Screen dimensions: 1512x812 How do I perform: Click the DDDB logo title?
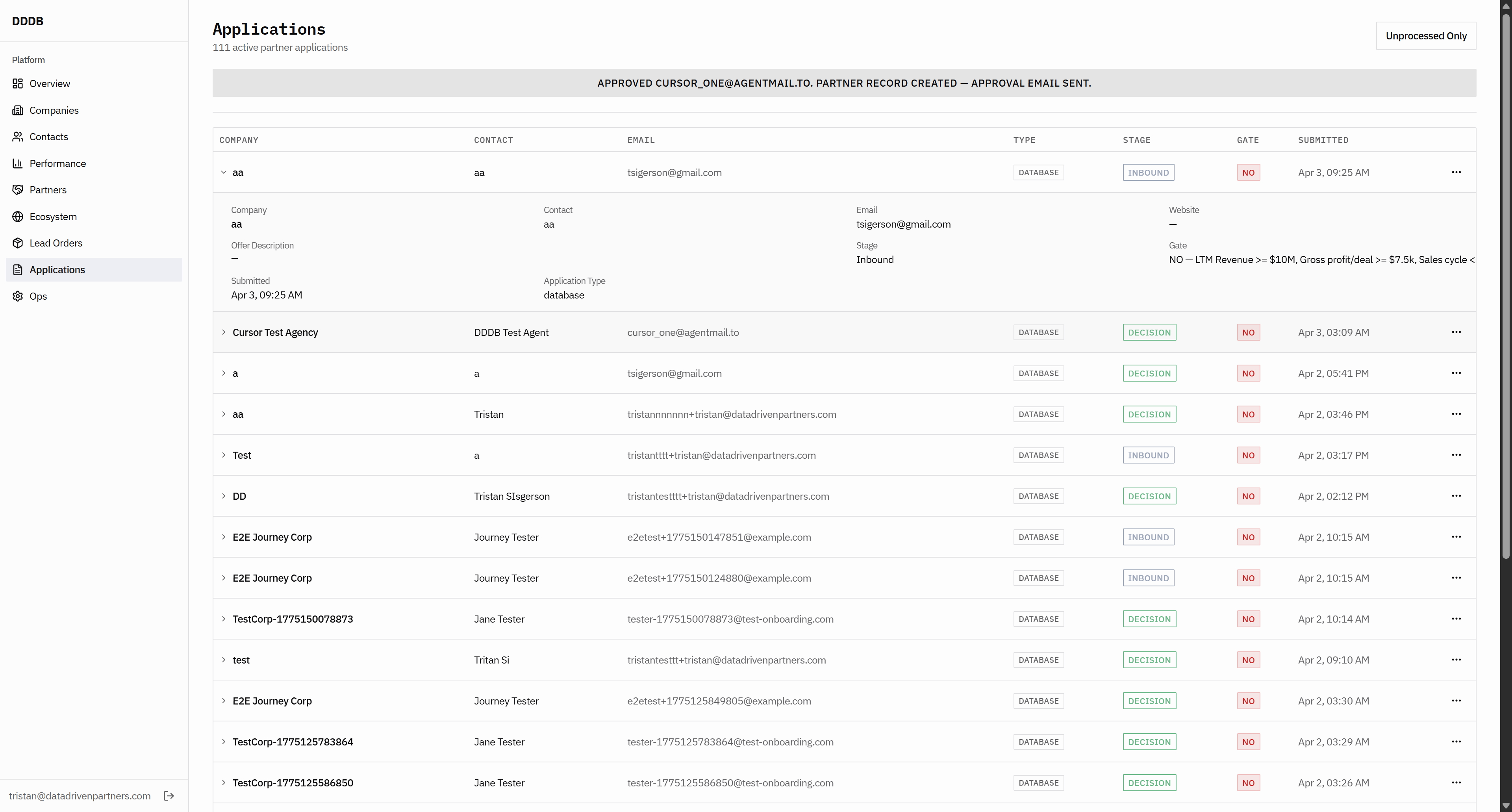pyautogui.click(x=28, y=21)
